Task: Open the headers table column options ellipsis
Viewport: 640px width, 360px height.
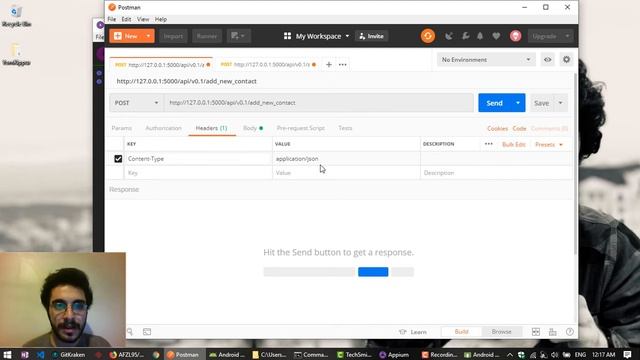Action: (489, 144)
